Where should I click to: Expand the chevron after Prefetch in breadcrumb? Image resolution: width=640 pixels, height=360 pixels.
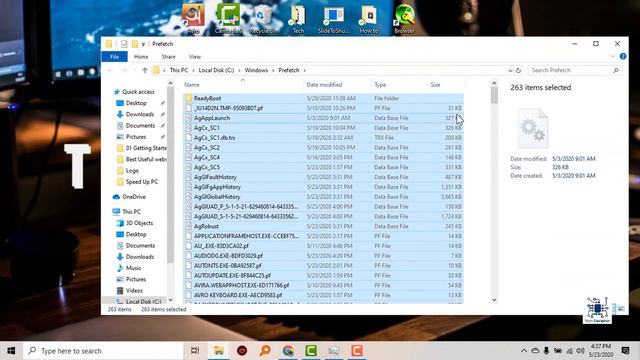pos(304,70)
